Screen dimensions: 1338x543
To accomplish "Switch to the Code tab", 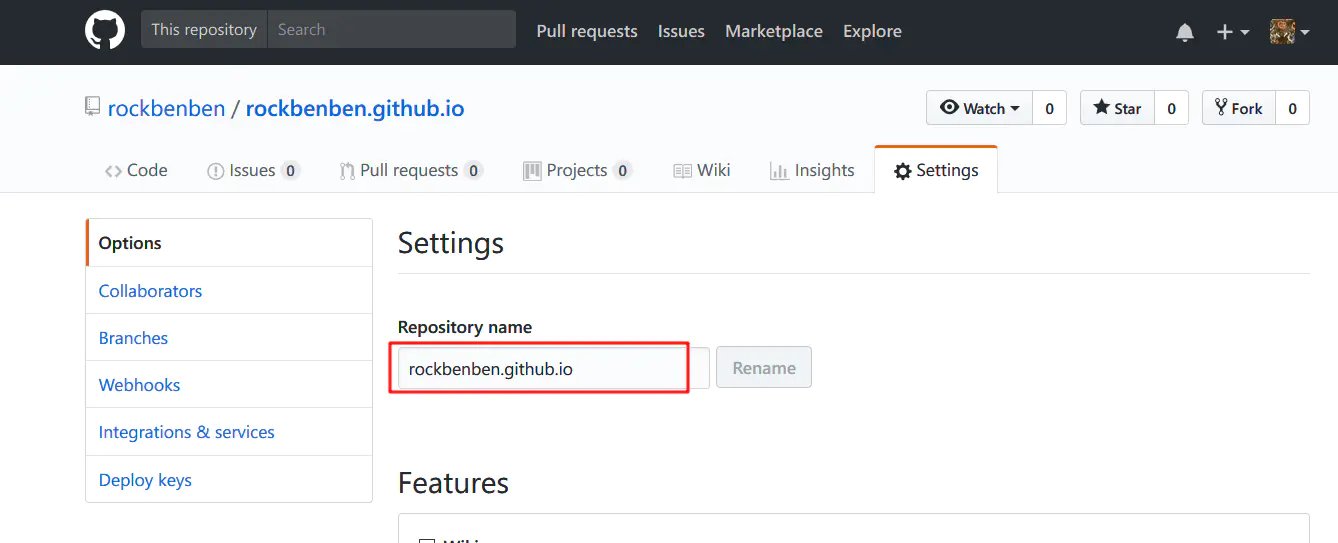I will 136,170.
